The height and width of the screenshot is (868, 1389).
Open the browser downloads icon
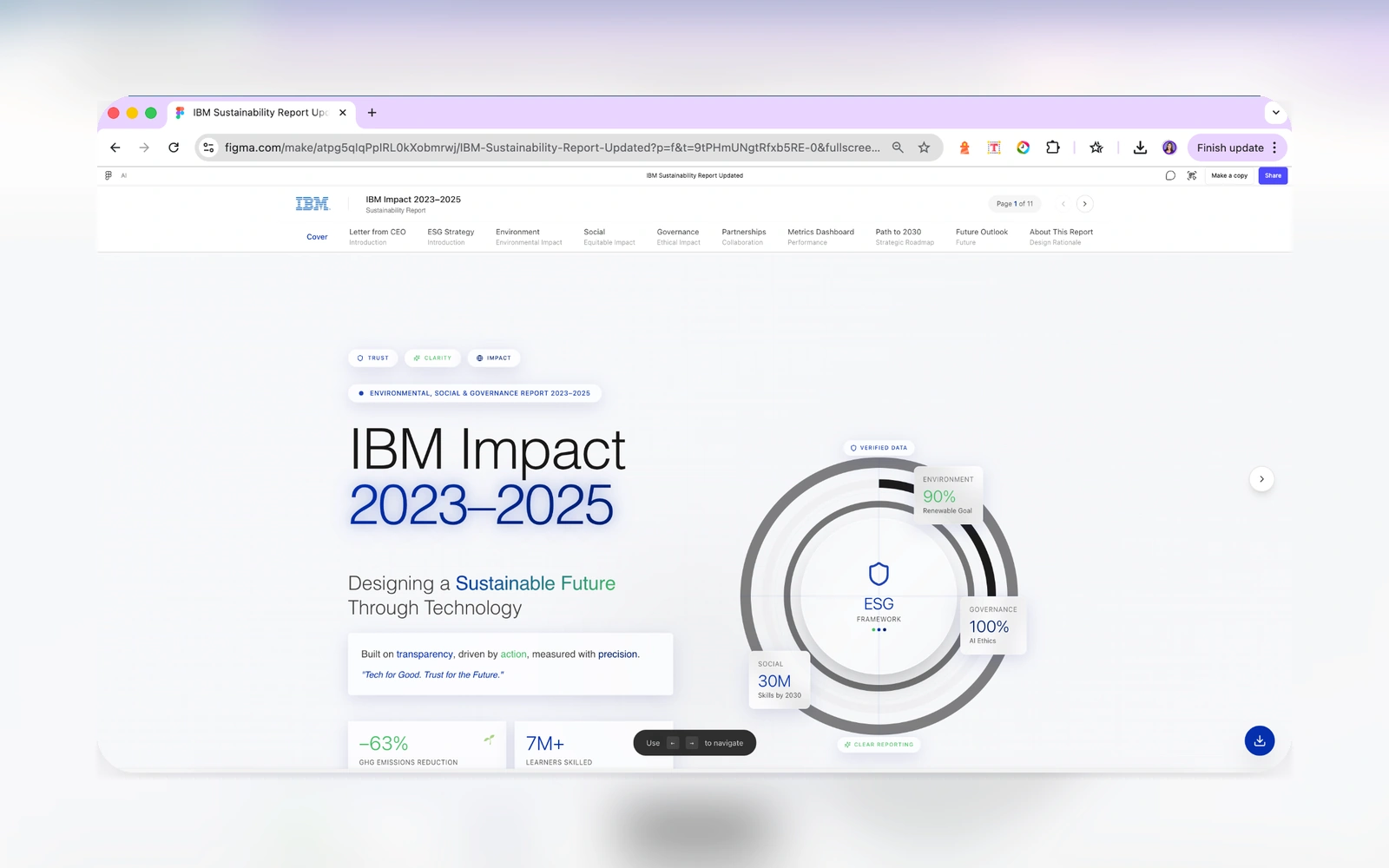click(x=1140, y=148)
